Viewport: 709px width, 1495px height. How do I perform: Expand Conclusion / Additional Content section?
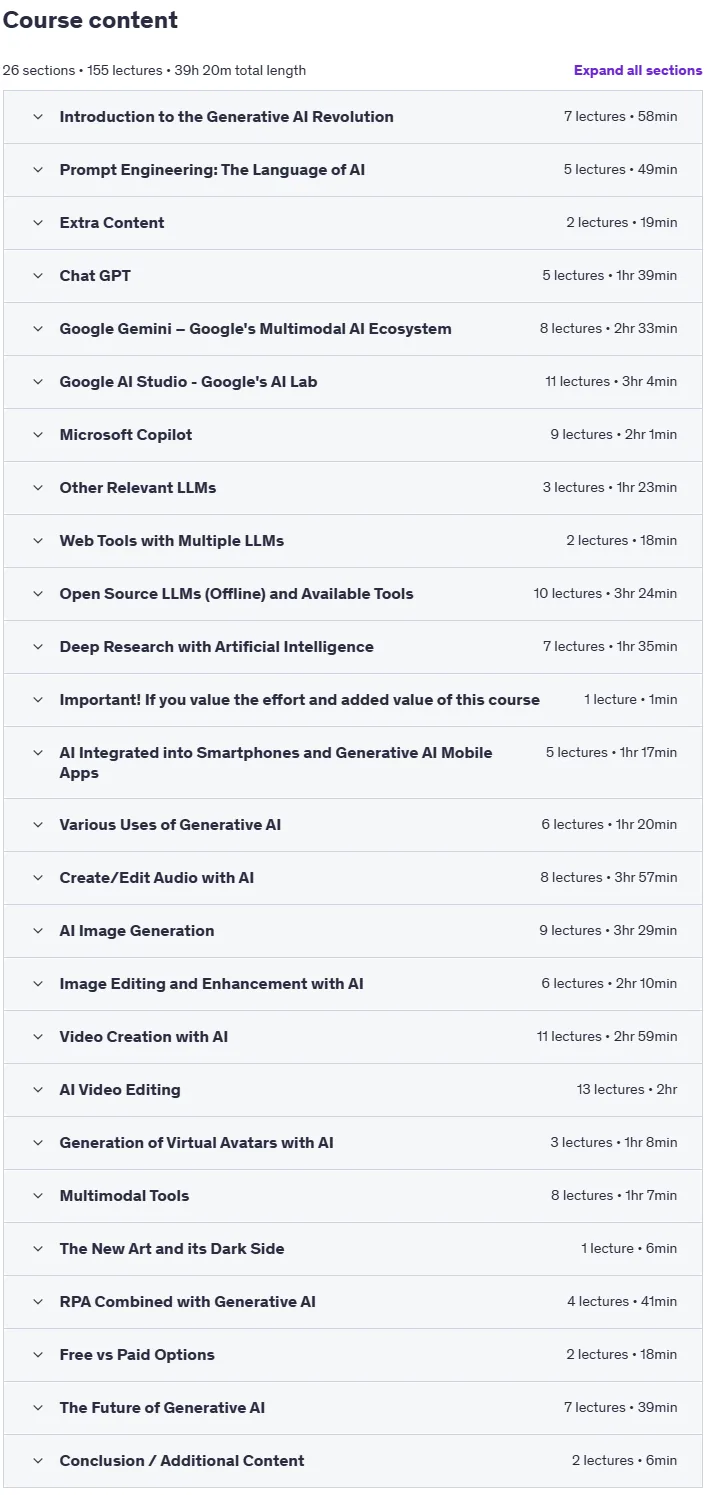coord(353,1461)
